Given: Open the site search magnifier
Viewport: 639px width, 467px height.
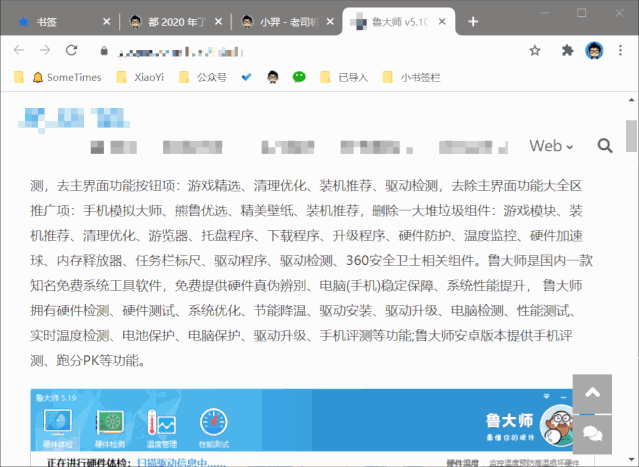Looking at the screenshot, I should tap(605, 145).
